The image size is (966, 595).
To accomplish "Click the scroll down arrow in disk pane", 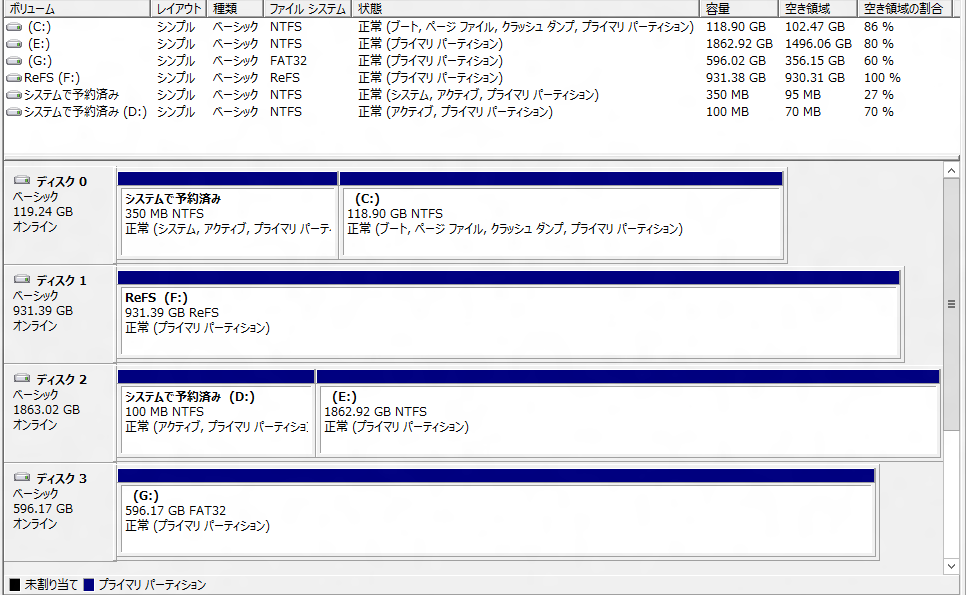I will (953, 566).
